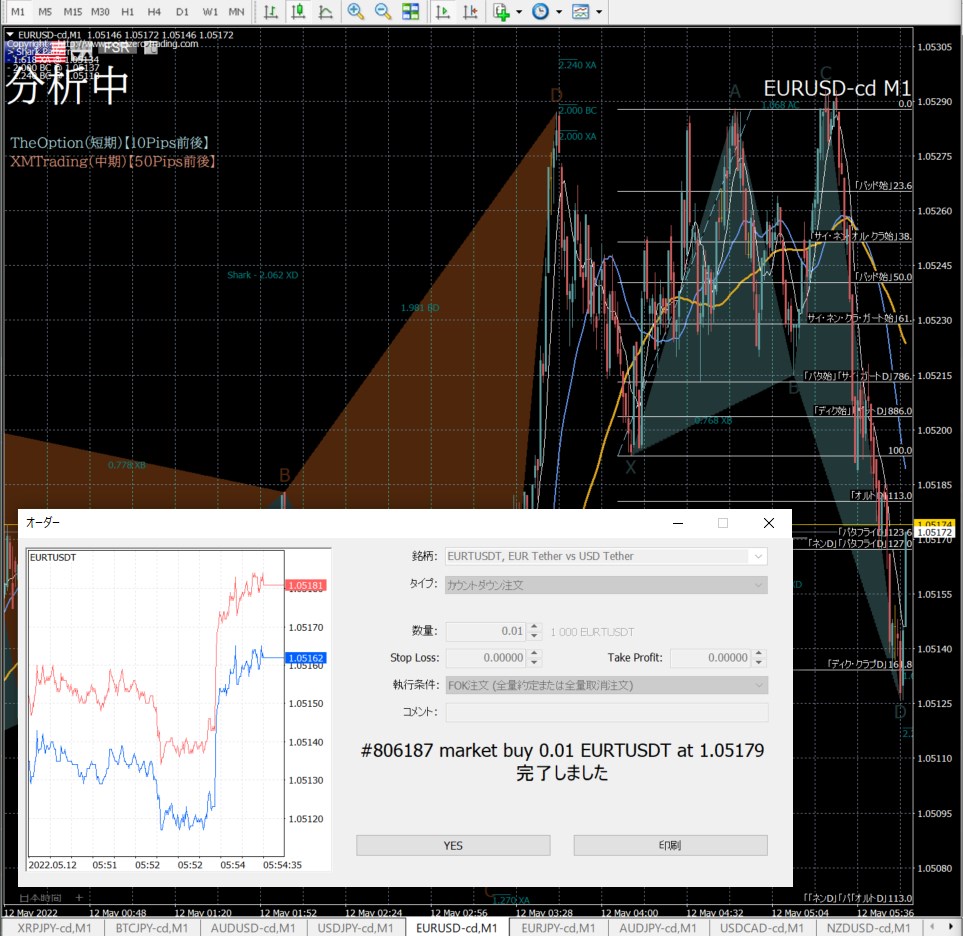Select the M5 timeframe button
This screenshot has width=963, height=936.
point(45,12)
